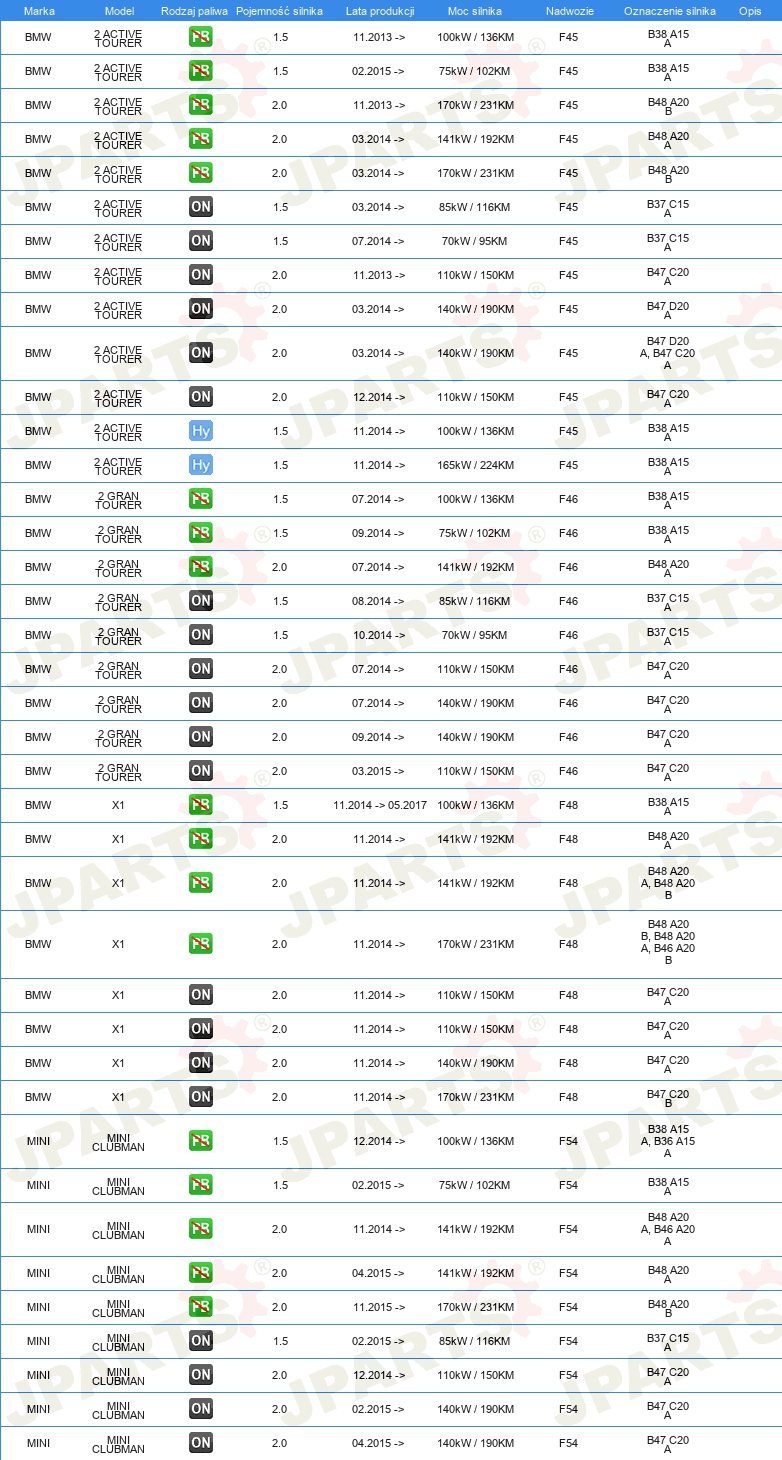Click the 11.2015 -> production date cell

tap(379, 1307)
